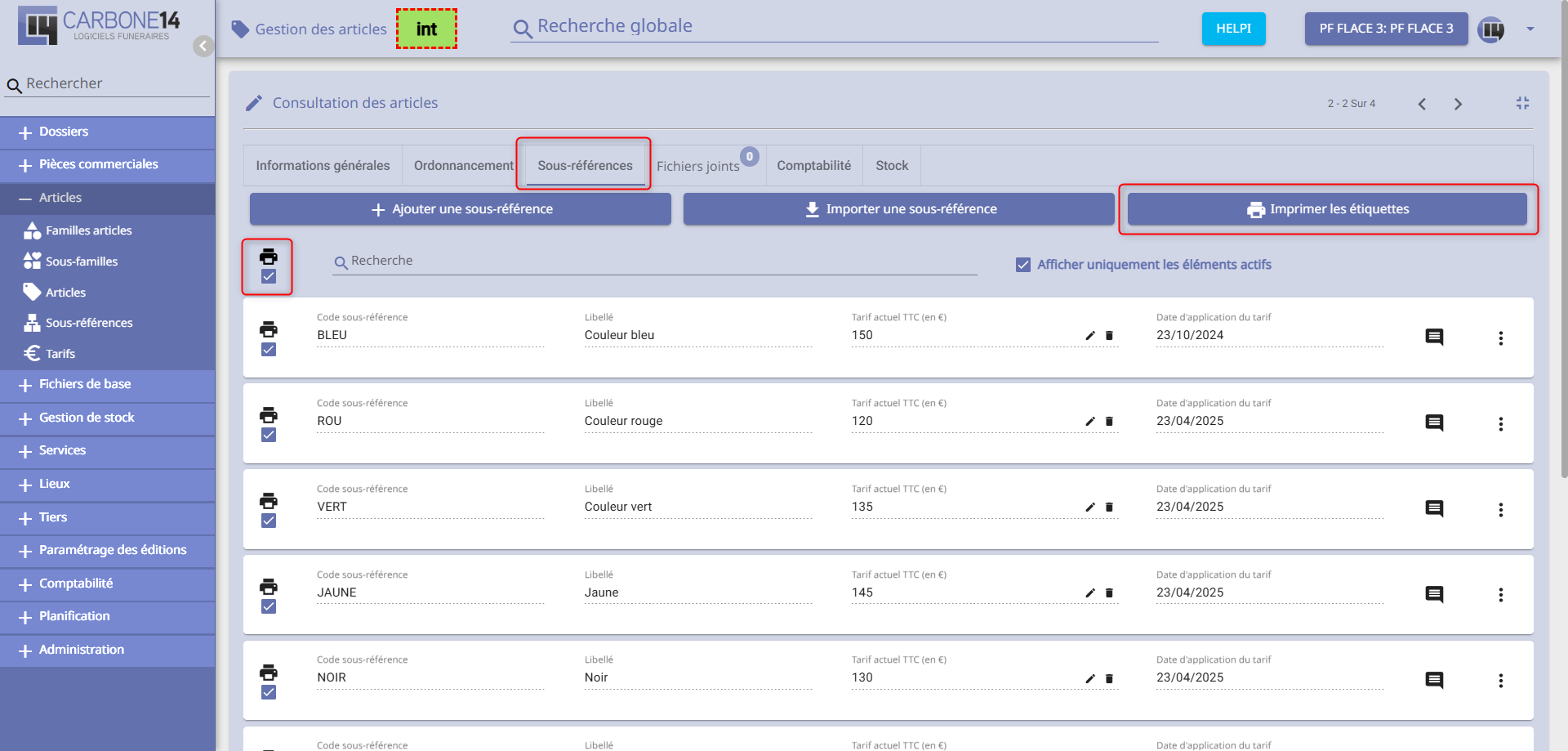Screen dimensions: 1568x751
Task: Click Ajouter une sous-référence button
Action: coord(461,209)
